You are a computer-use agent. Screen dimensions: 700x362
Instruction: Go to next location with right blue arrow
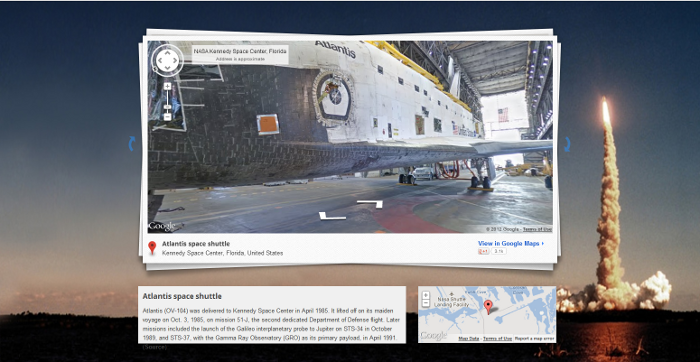[x=567, y=144]
